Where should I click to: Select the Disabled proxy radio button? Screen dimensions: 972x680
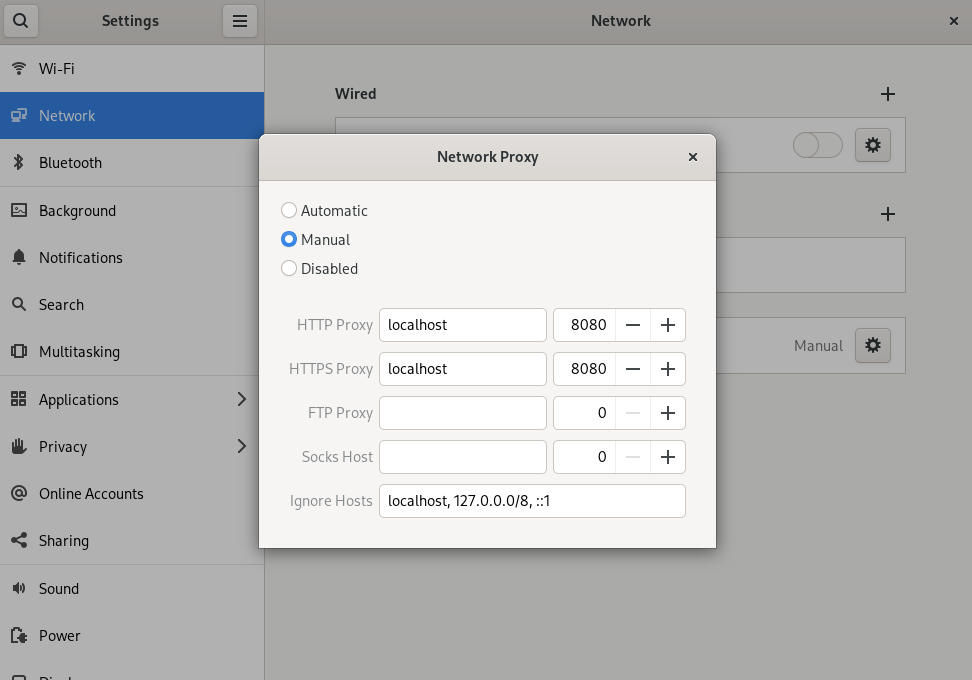tap(289, 269)
